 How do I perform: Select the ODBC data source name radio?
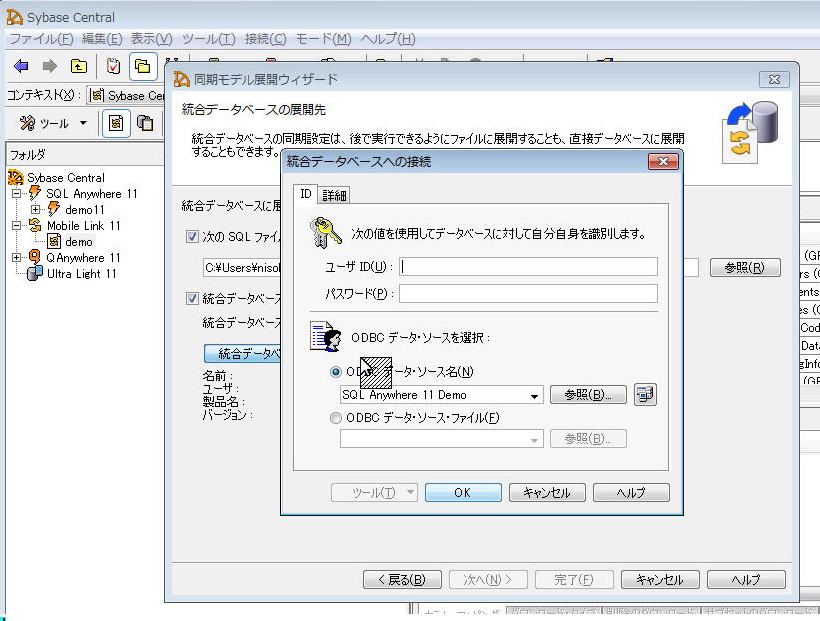pyautogui.click(x=336, y=372)
